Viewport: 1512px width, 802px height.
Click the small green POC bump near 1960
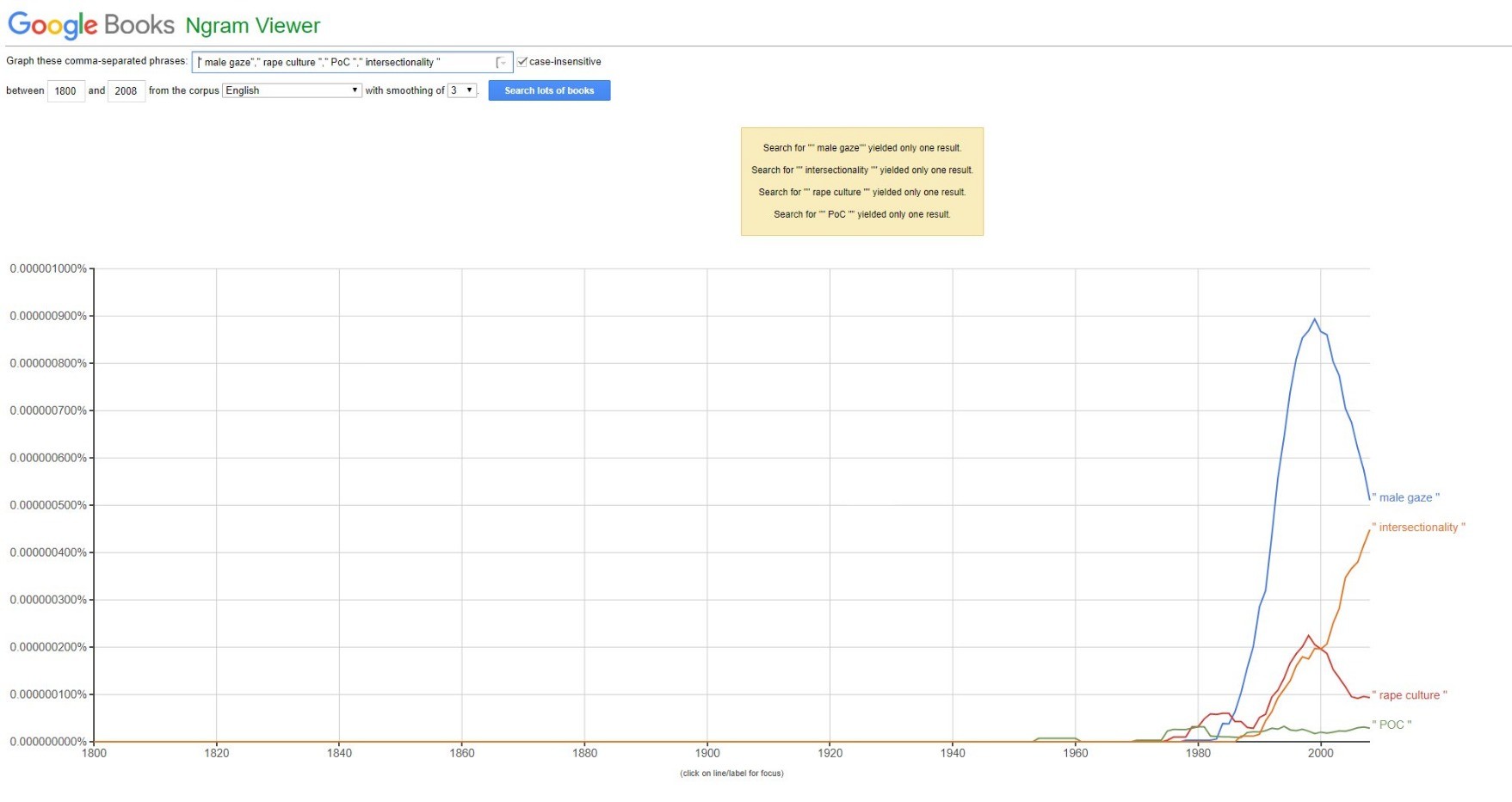tap(1057, 738)
